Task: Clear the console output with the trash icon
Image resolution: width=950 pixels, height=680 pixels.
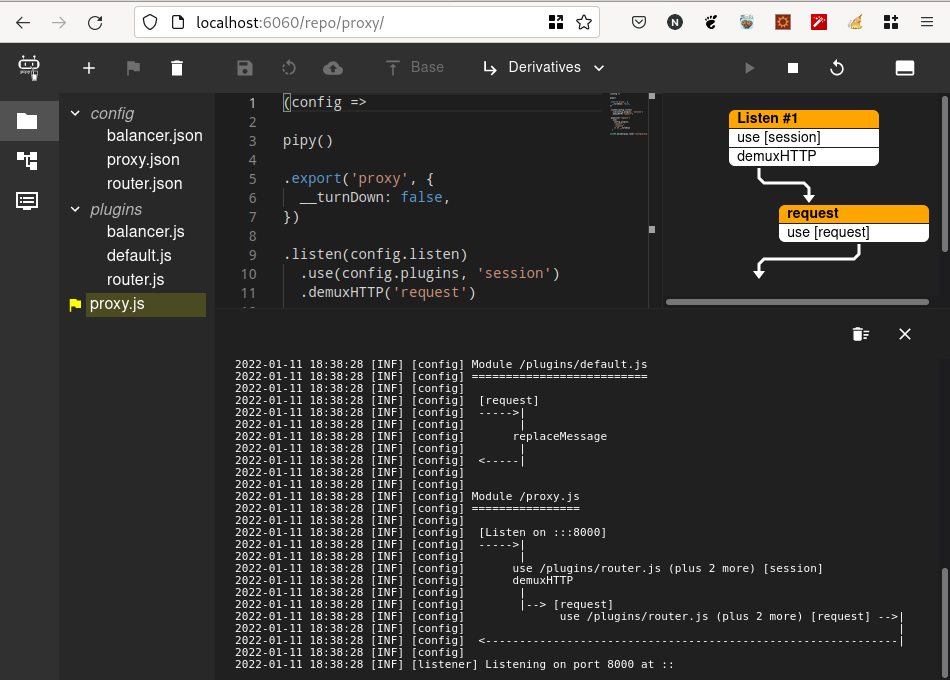Action: [861, 334]
